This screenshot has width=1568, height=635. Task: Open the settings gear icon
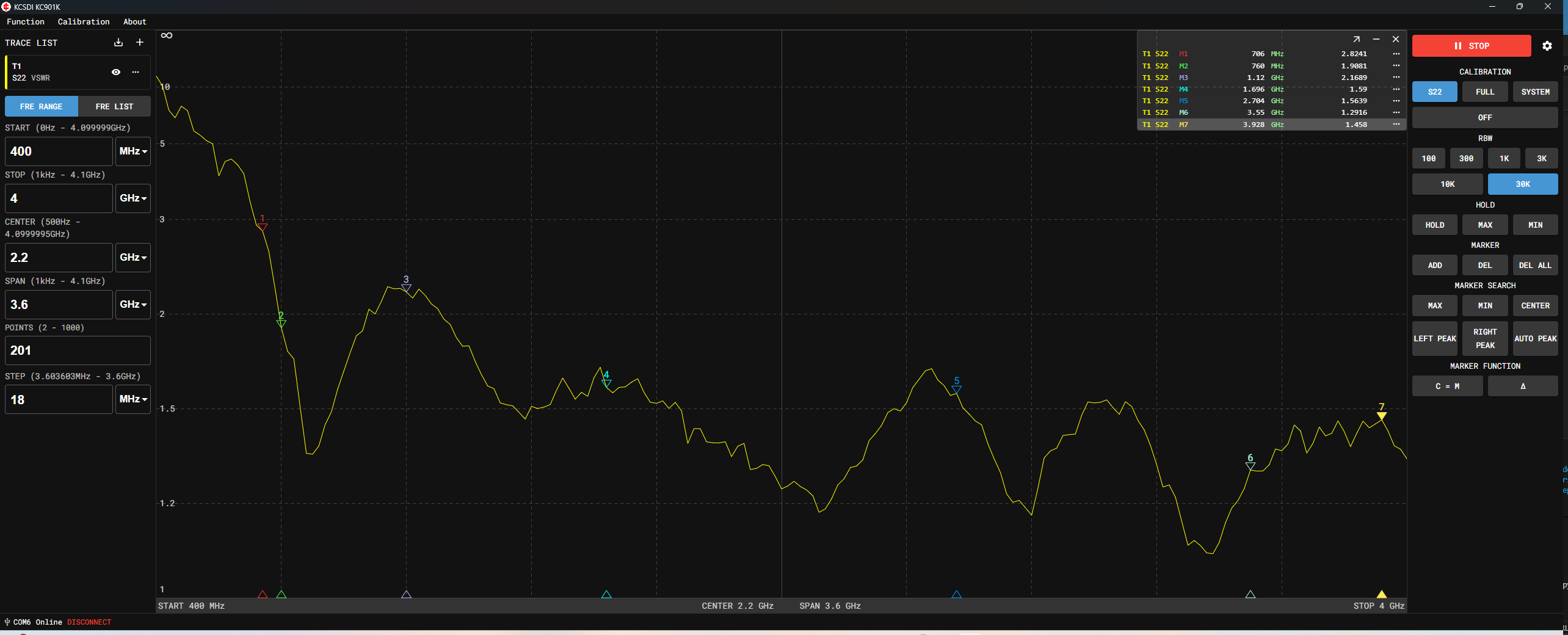1547,46
